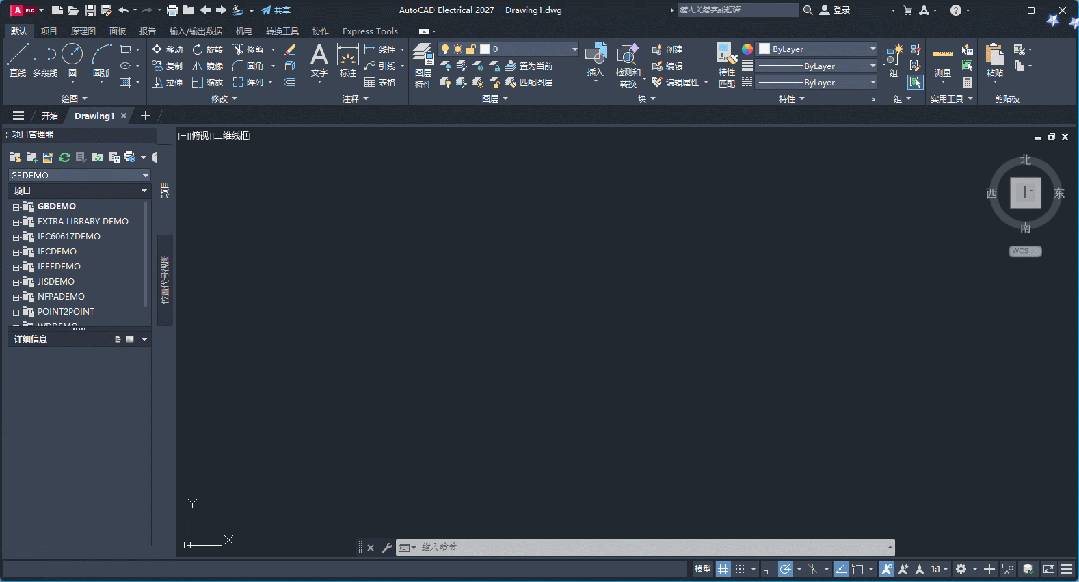Toggle ortho mode in status bar
Viewport: 1079px width, 582px height.
[x=766, y=569]
